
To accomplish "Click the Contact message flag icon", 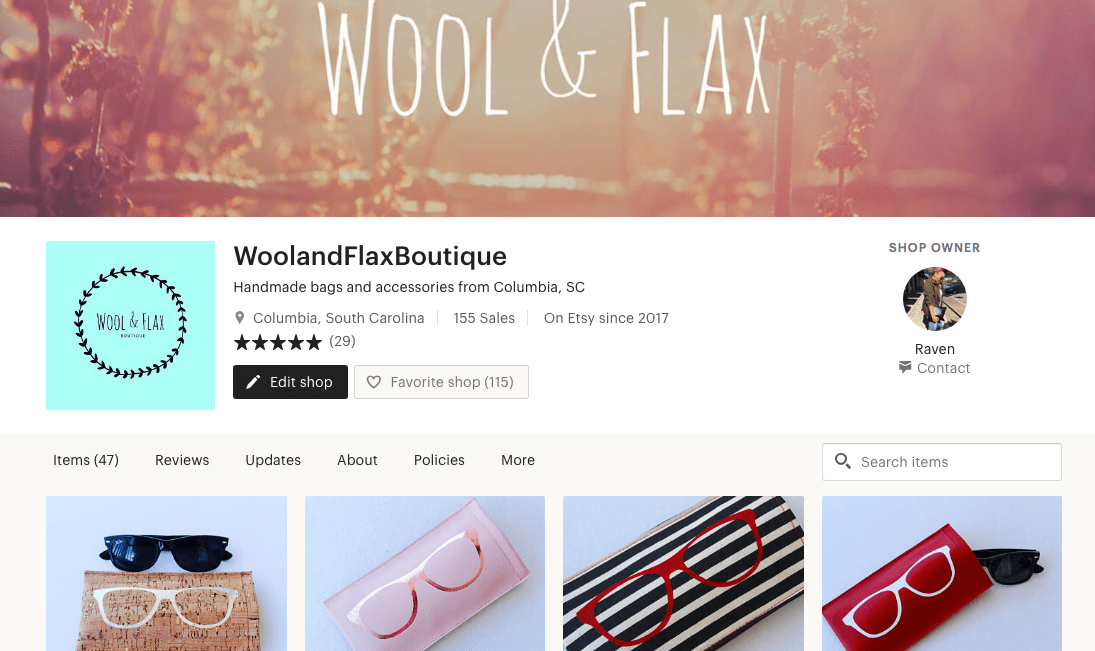I will click(905, 367).
